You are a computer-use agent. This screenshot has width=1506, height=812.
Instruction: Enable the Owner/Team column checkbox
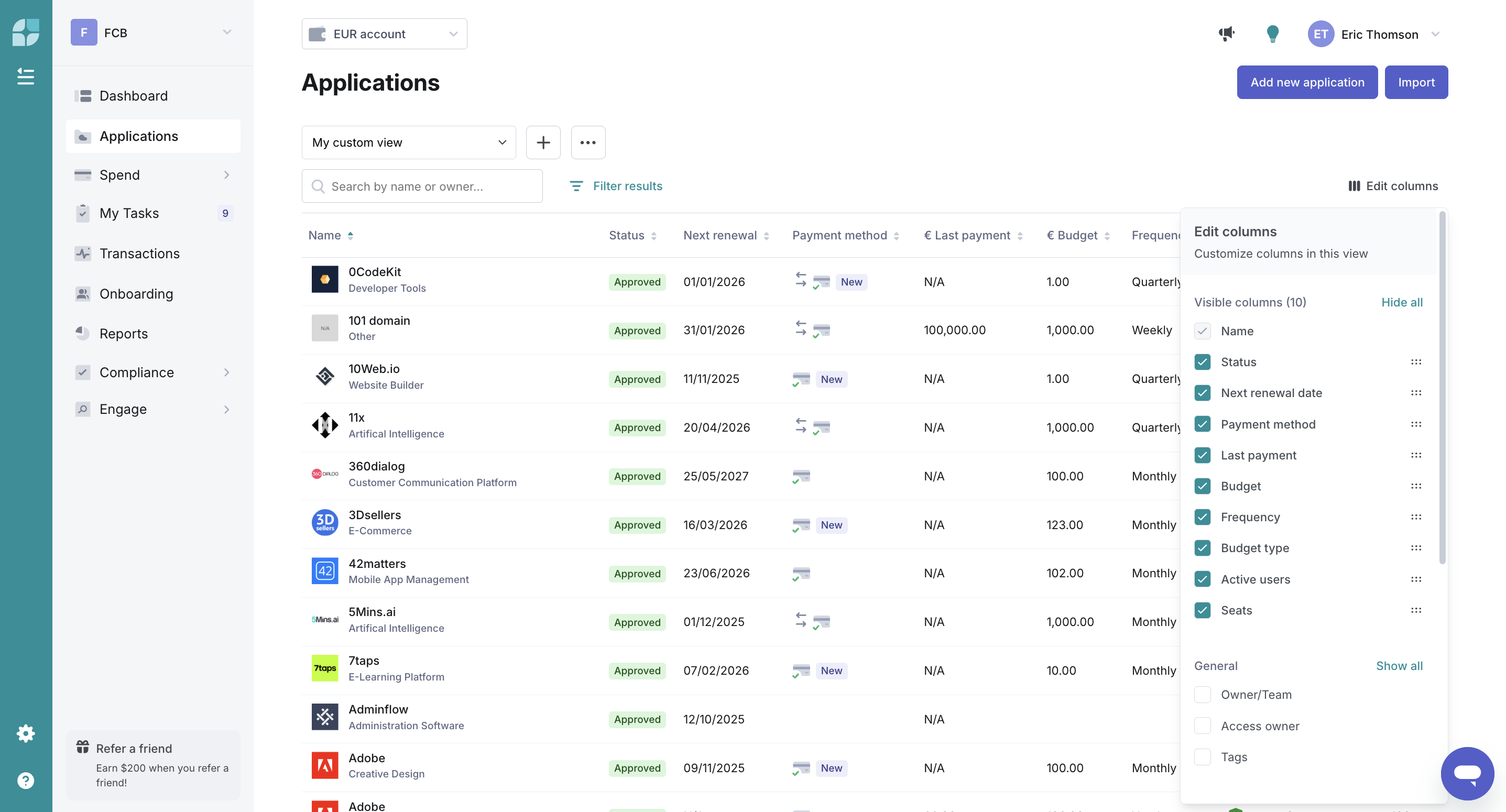[x=1202, y=695]
